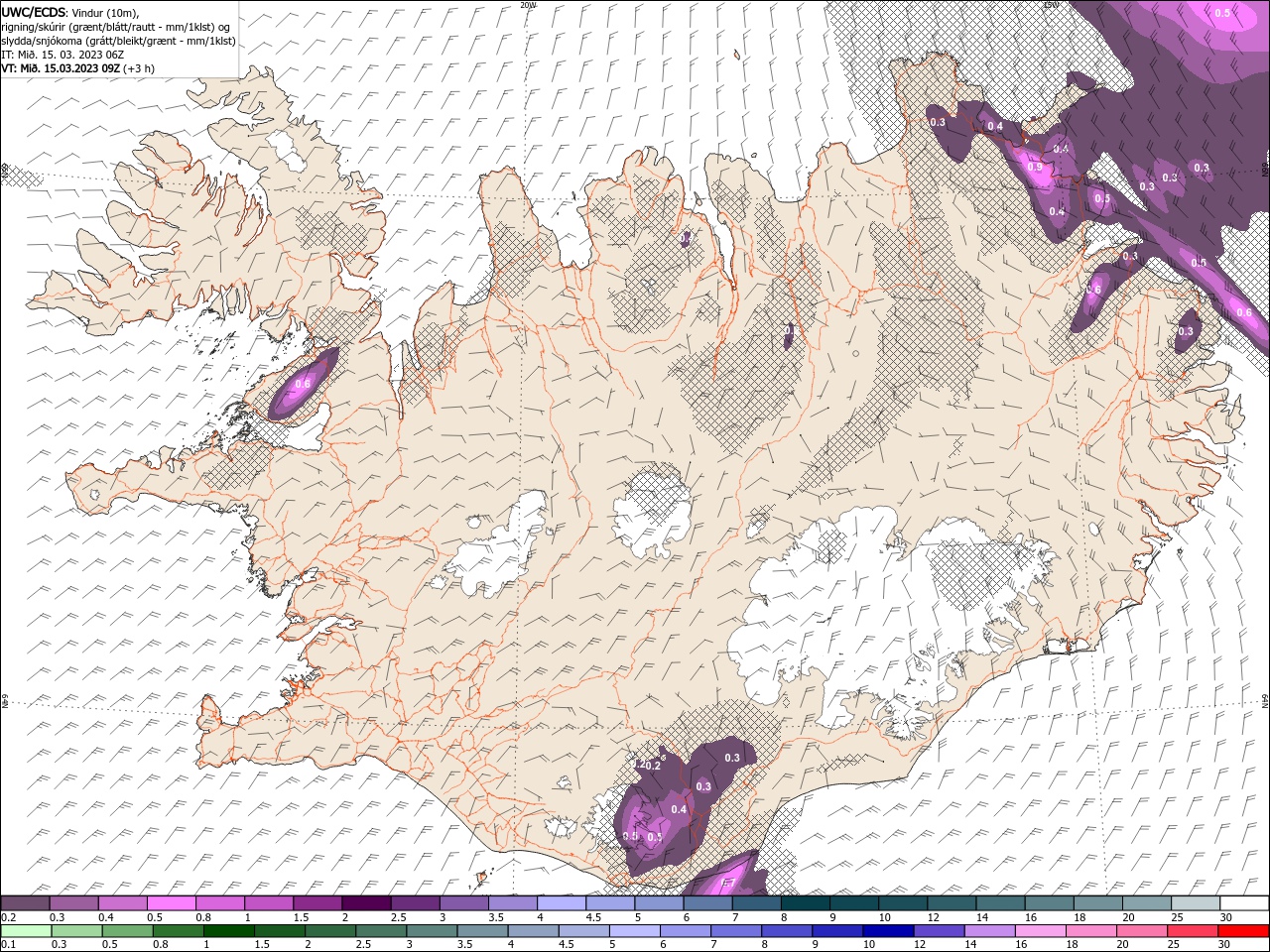Screen dimensions: 1270x952
Task: Click the white swatch after 30, top legend row
Action: [x=1244, y=903]
